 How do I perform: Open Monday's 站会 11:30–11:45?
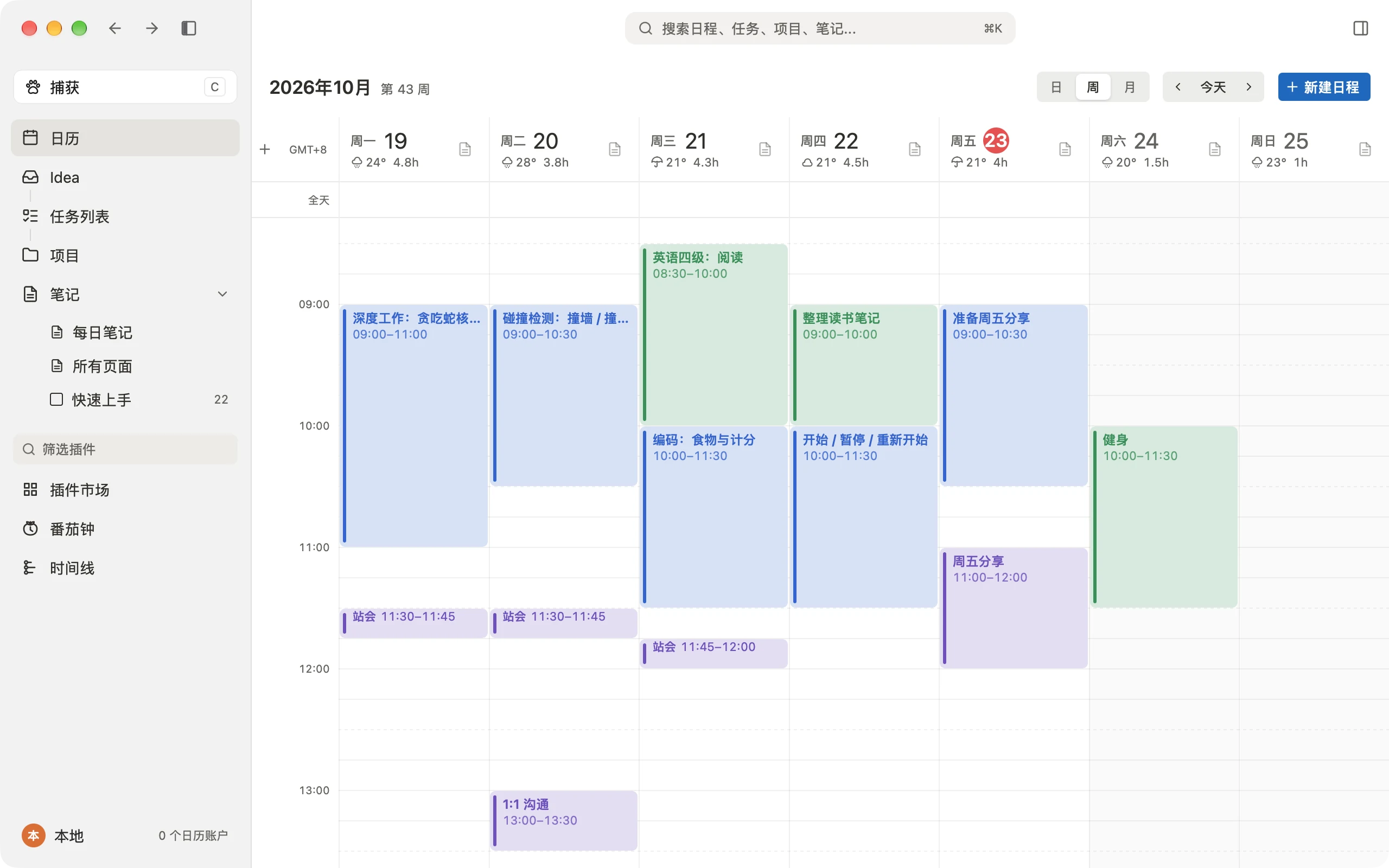(x=414, y=623)
